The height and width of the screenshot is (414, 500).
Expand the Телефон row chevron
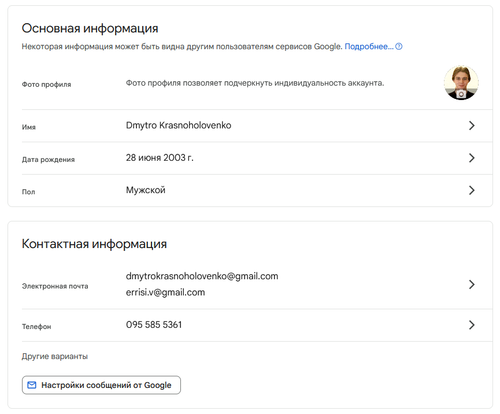[x=471, y=325]
